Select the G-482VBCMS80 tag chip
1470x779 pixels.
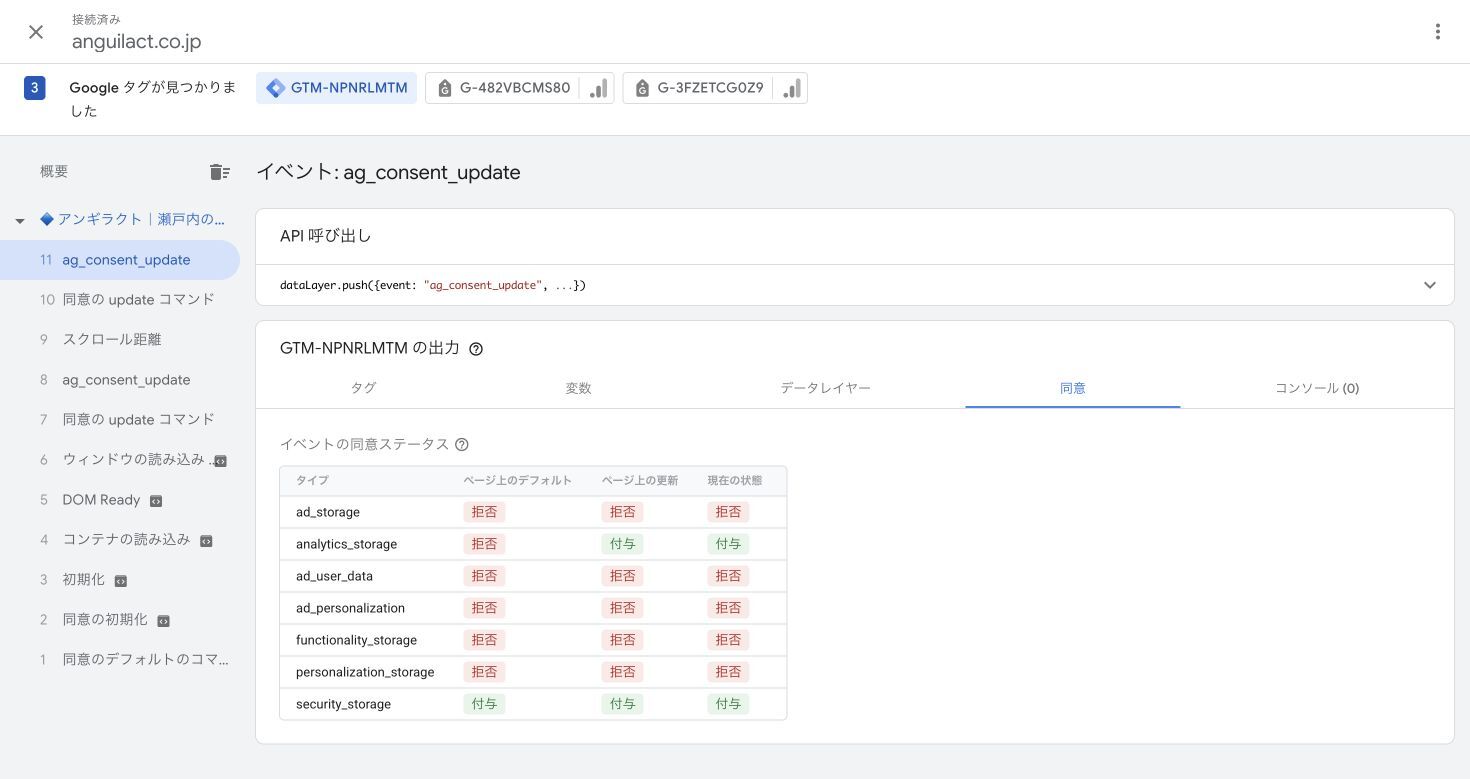[x=503, y=88]
